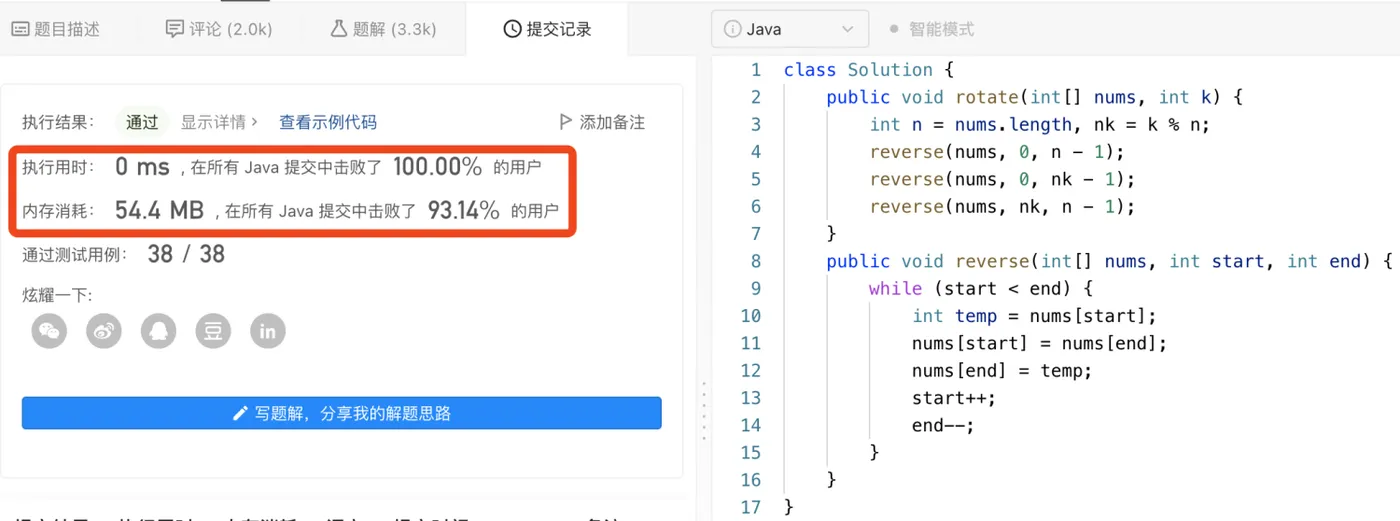Open the Java language dropdown
This screenshot has height=521, width=1400.
coord(789,29)
